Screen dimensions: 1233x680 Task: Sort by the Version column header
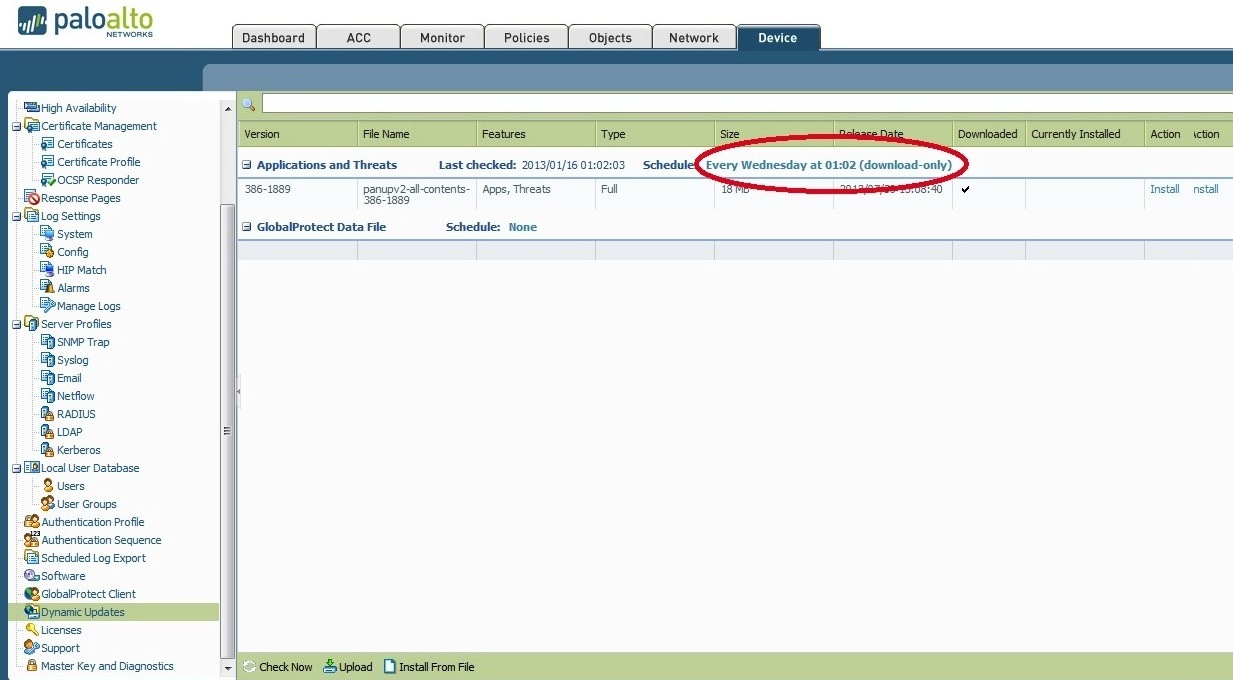coord(297,134)
